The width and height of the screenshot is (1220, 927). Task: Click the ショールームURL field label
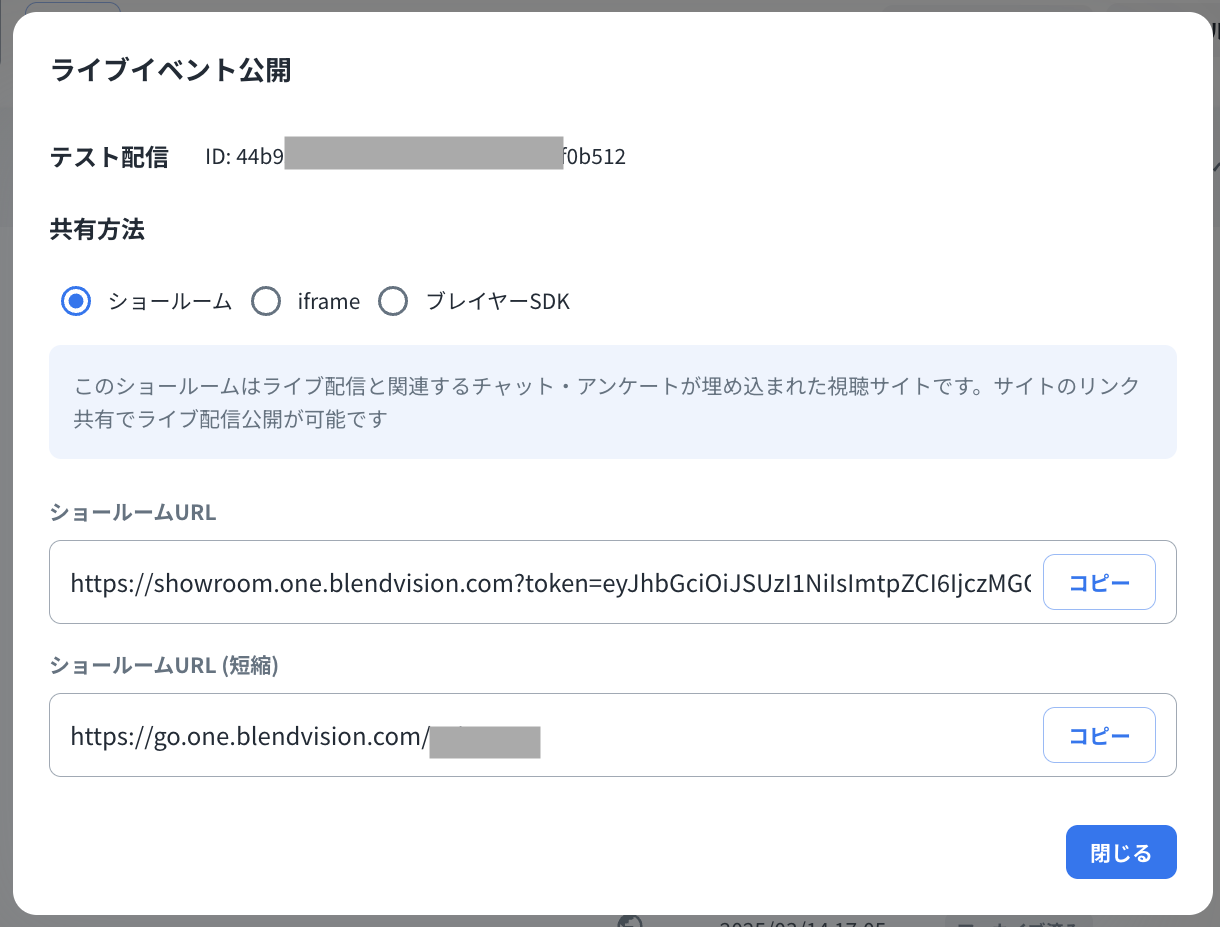click(133, 513)
